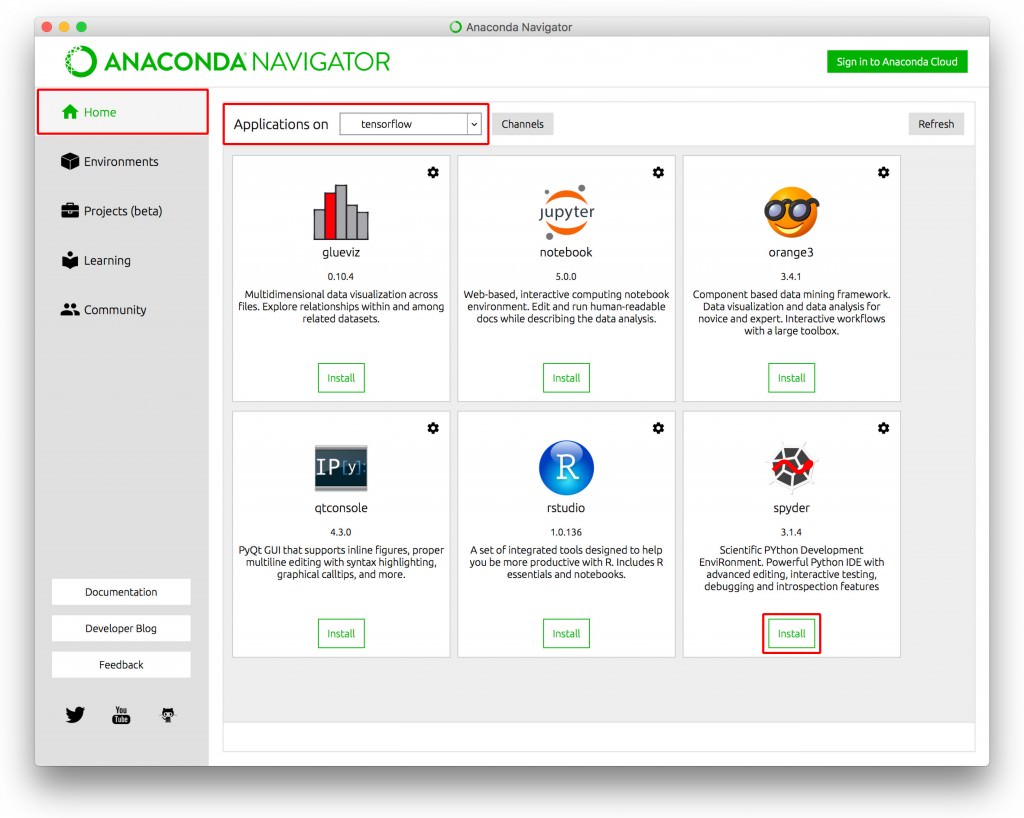Install rstudio
Viewport: 1024px width, 818px height.
pyautogui.click(x=566, y=633)
